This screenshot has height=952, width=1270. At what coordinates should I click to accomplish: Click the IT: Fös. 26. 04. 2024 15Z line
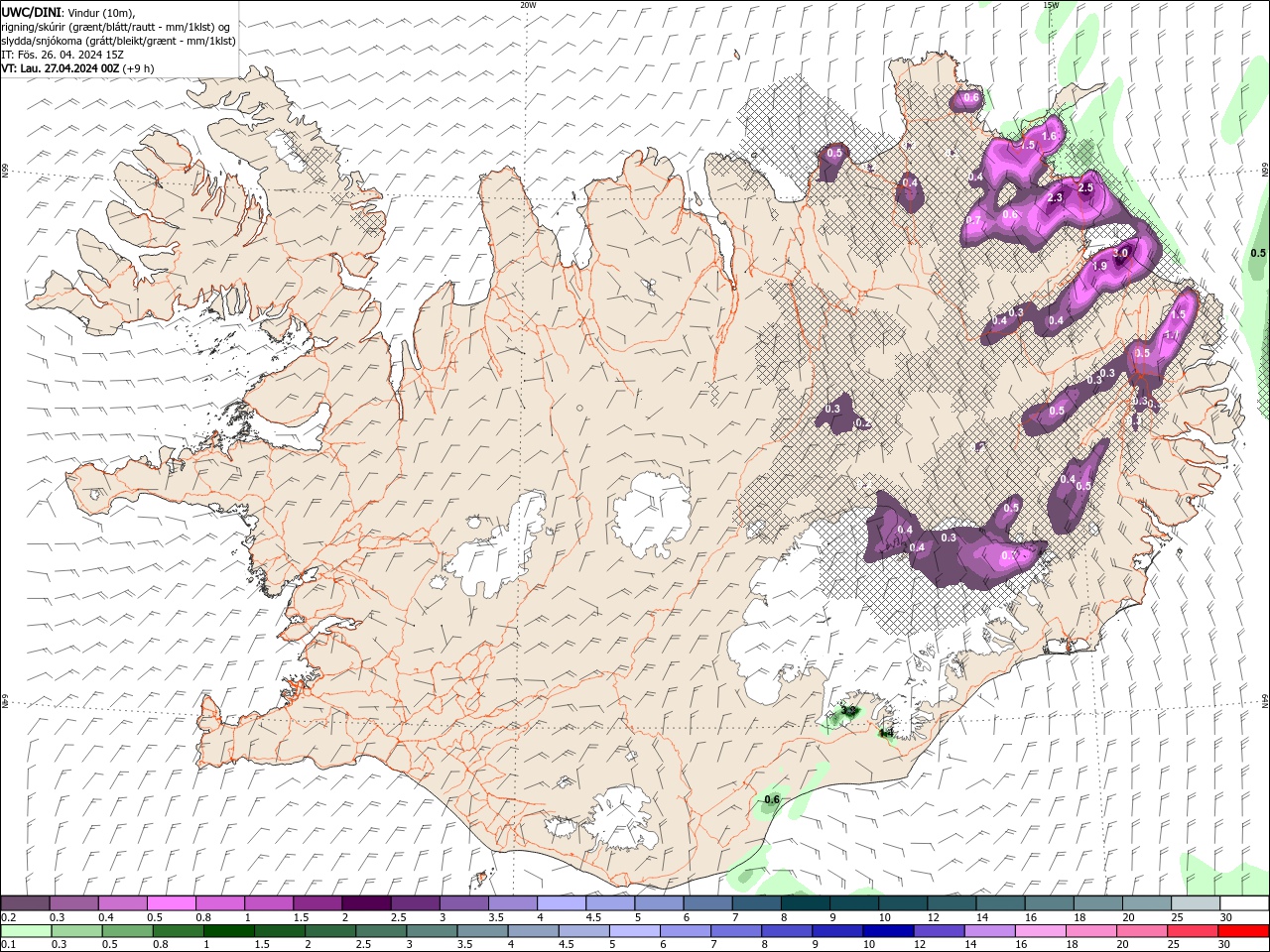(x=61, y=55)
